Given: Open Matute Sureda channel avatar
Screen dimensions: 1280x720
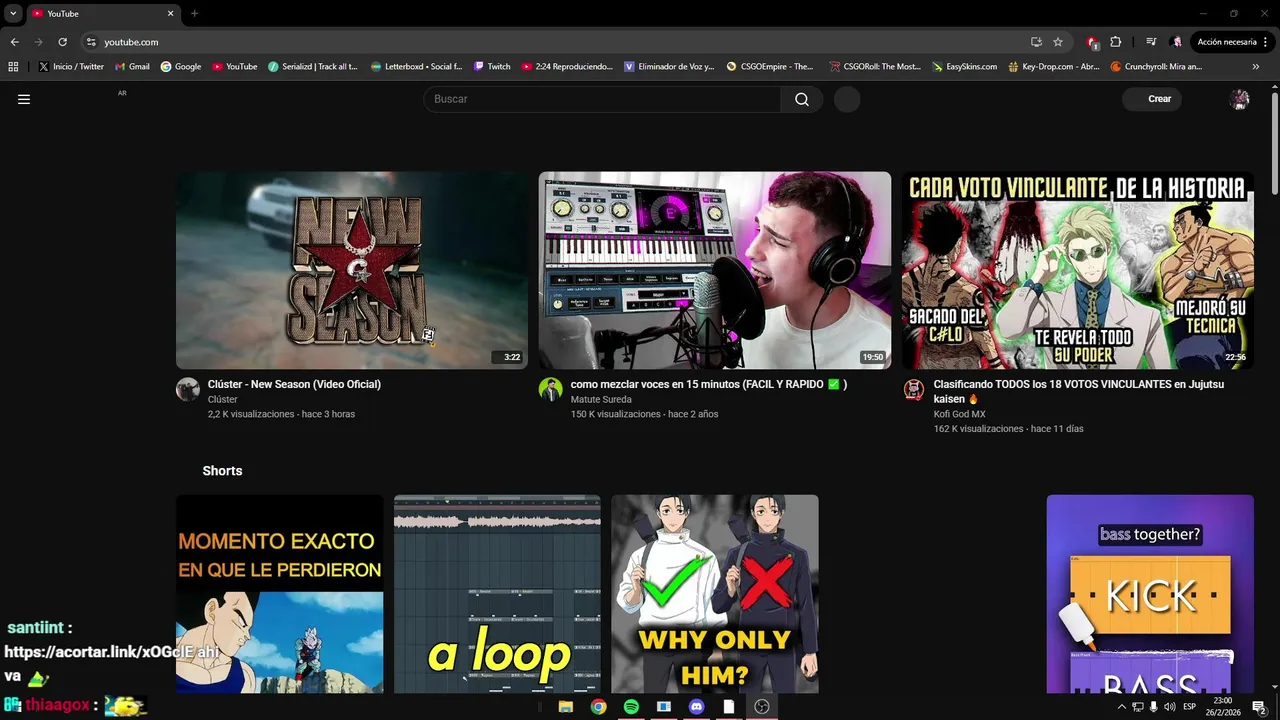Looking at the screenshot, I should tap(551, 390).
